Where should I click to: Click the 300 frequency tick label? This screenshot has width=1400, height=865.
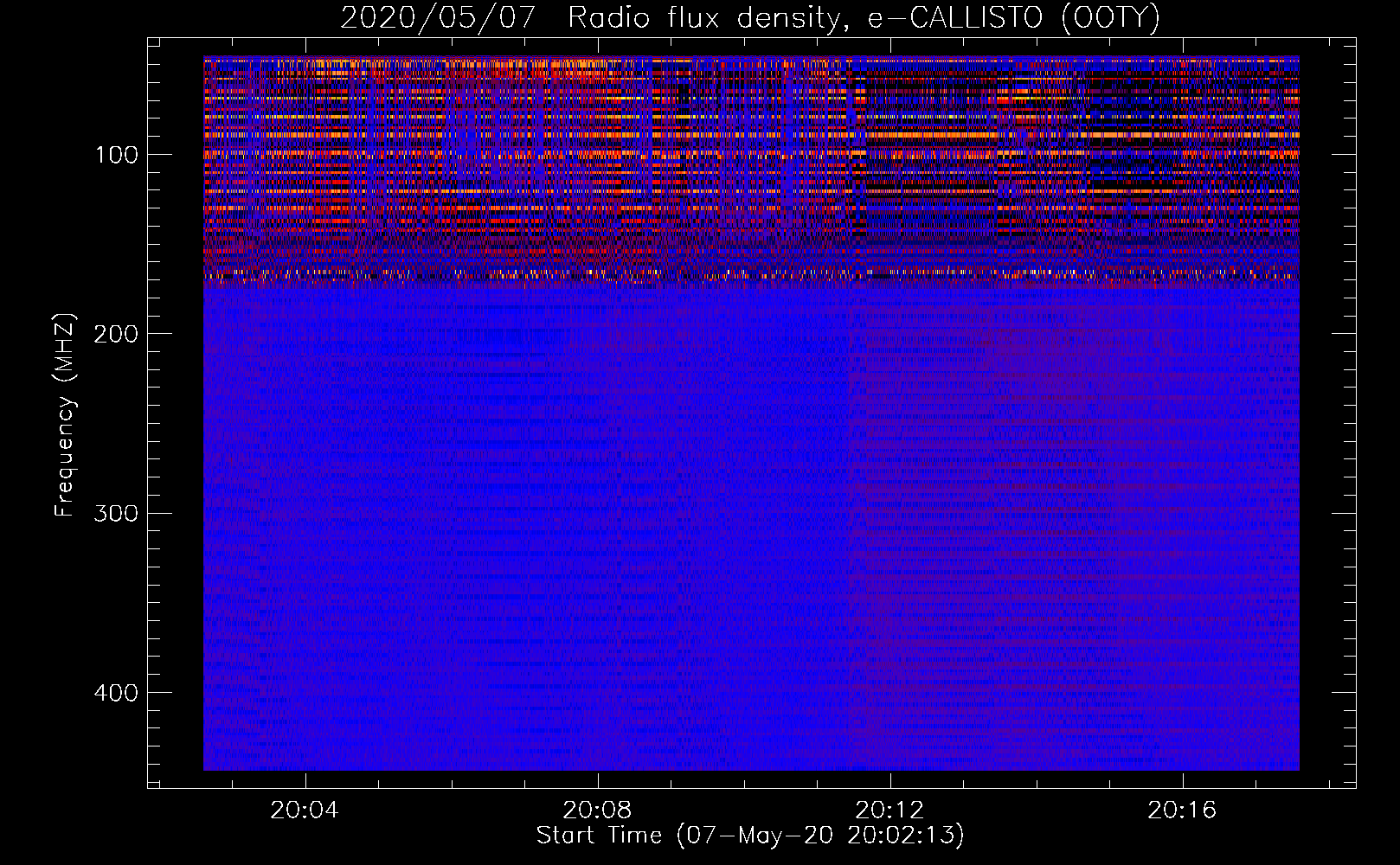point(117,514)
